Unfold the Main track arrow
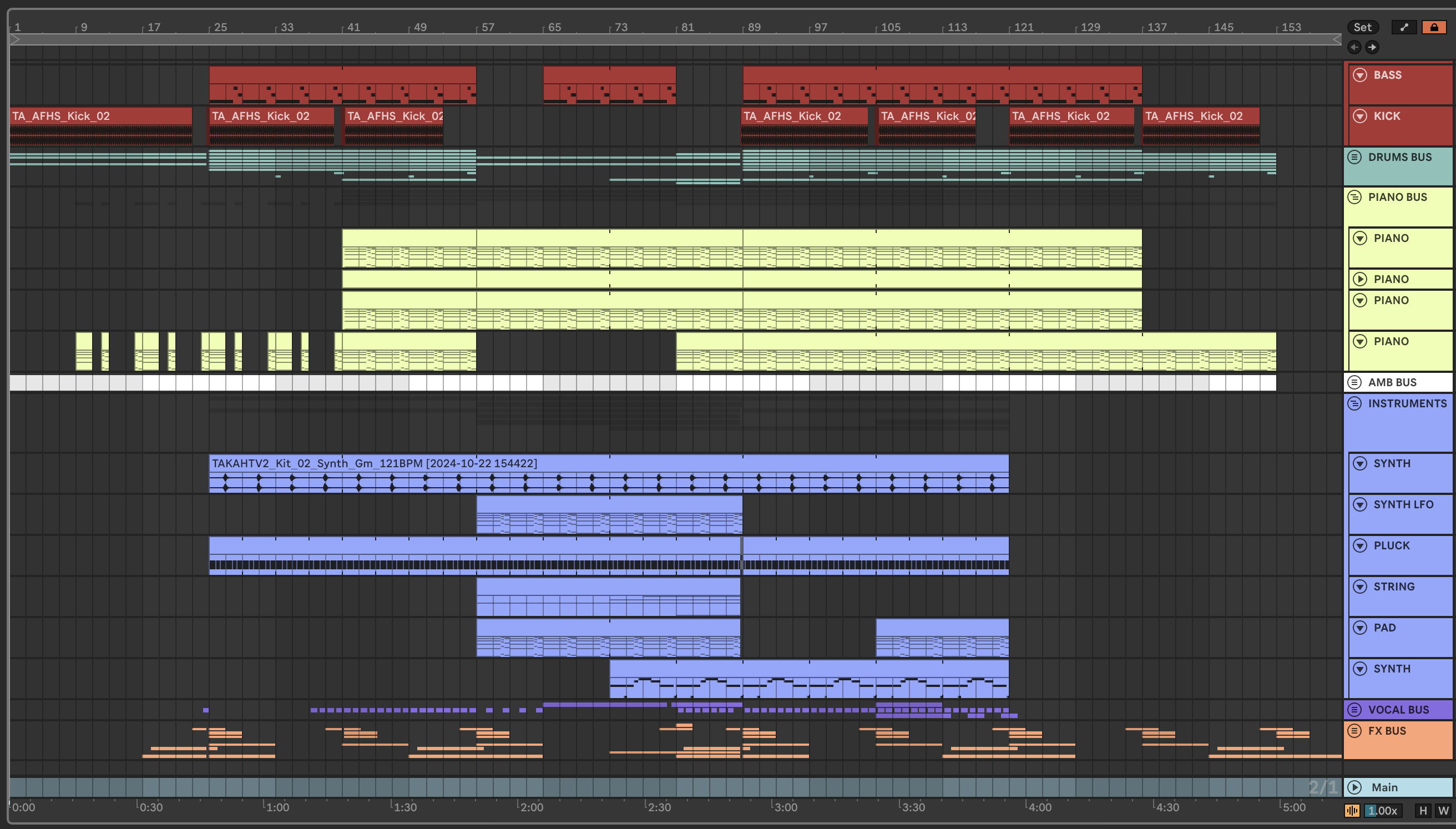1456x829 pixels. tap(1354, 787)
